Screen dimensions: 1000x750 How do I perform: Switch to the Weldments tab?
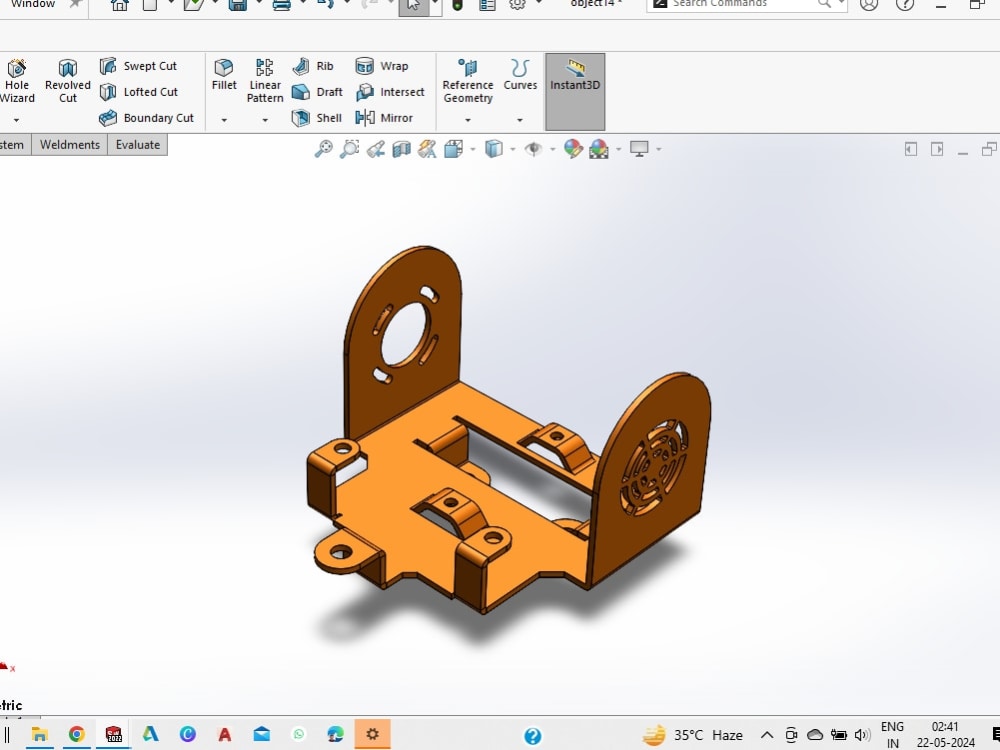69,144
